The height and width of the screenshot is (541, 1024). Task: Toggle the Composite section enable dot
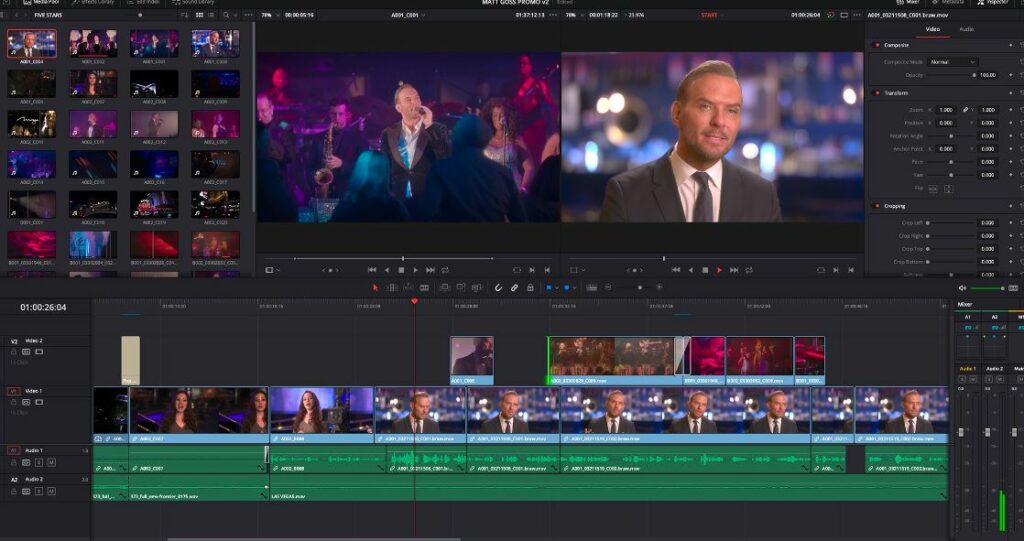877,45
